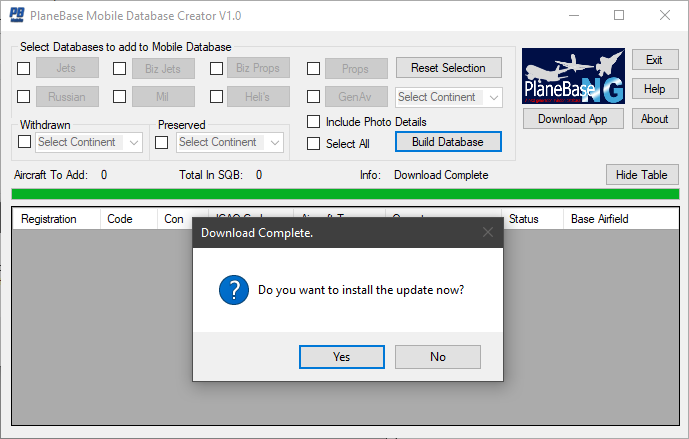Check the Select All checkbox
Viewport: 689px width, 439px height.
coord(314,143)
